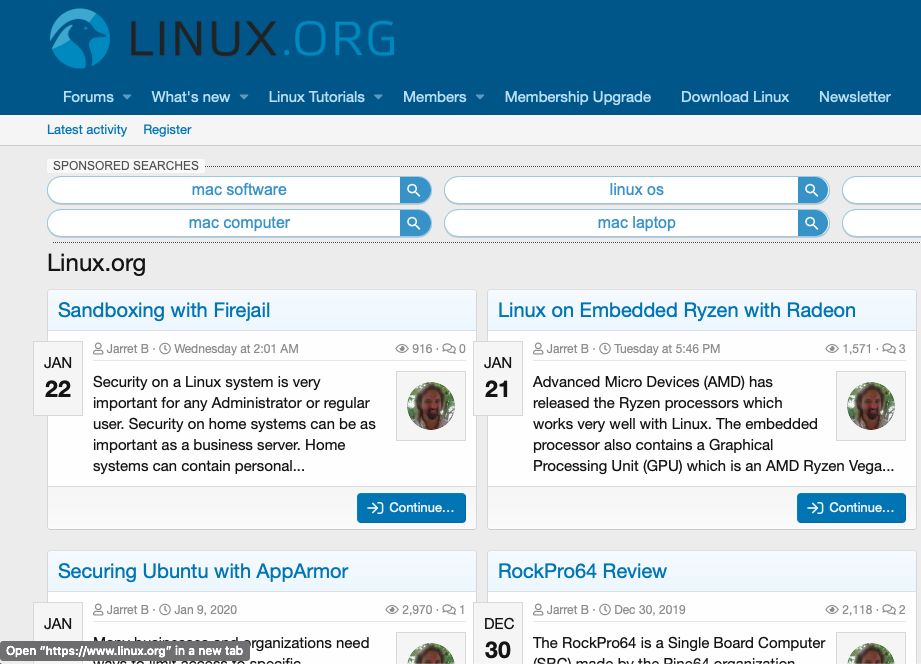Expand the Forums dropdown arrow
The height and width of the screenshot is (664, 921).
[127, 97]
